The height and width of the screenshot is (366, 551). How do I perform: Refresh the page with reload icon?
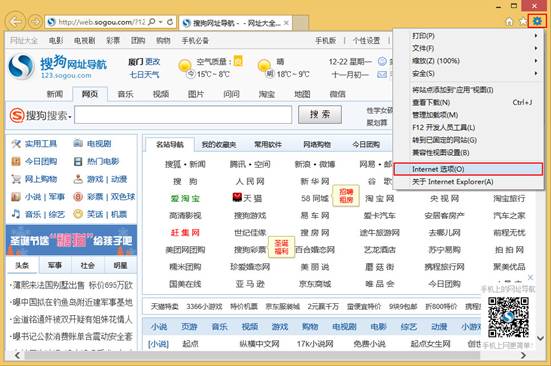(170, 22)
